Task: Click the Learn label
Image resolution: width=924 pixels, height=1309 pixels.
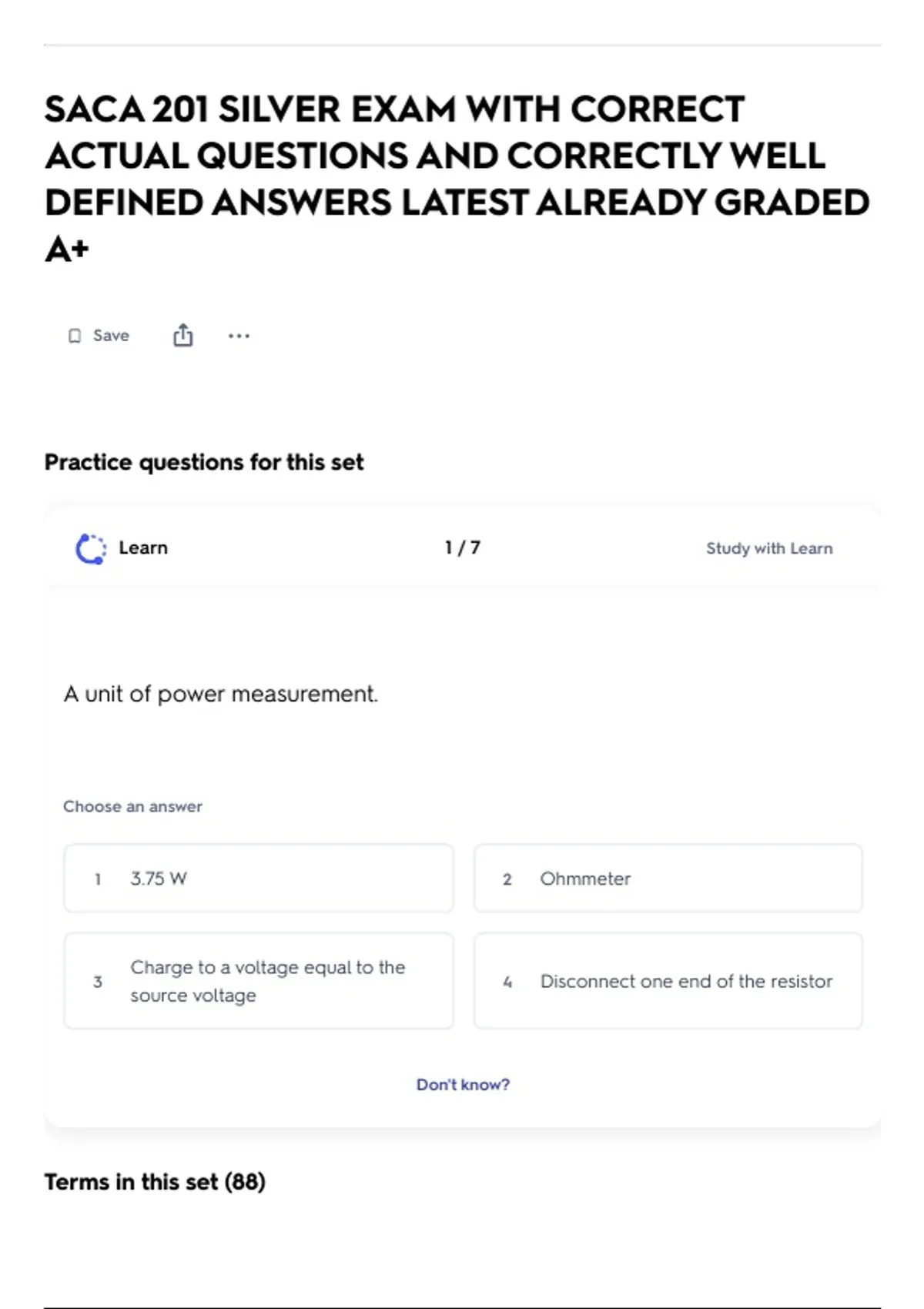Action: [143, 547]
